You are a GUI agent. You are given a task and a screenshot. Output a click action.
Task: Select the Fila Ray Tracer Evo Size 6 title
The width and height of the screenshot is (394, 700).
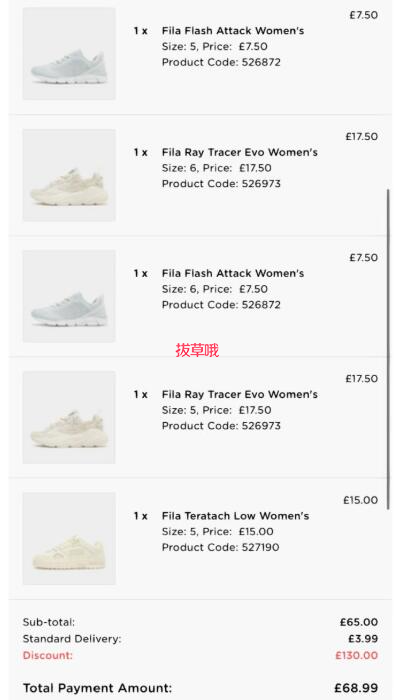pos(240,152)
